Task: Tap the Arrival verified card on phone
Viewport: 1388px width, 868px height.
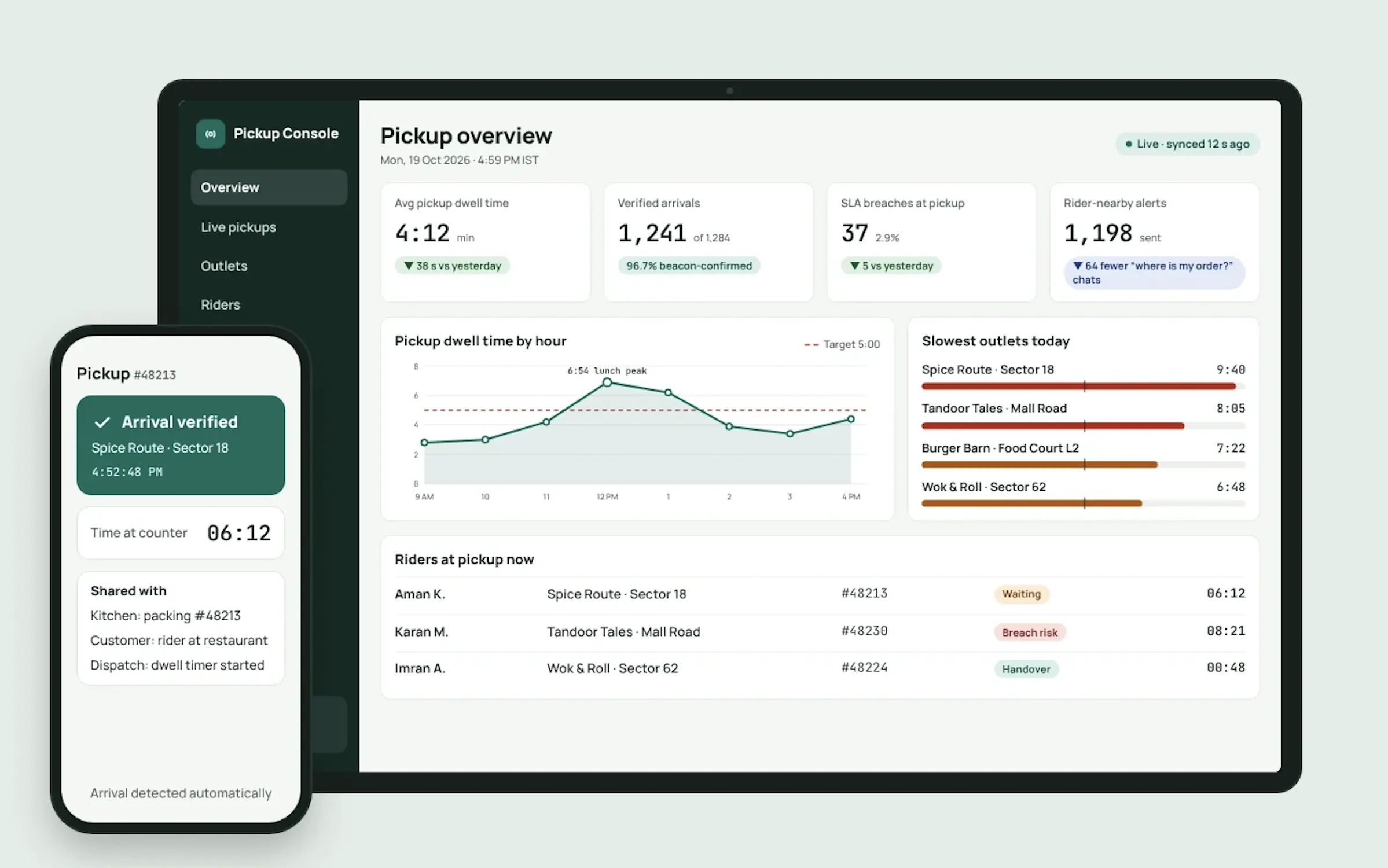Action: [181, 446]
